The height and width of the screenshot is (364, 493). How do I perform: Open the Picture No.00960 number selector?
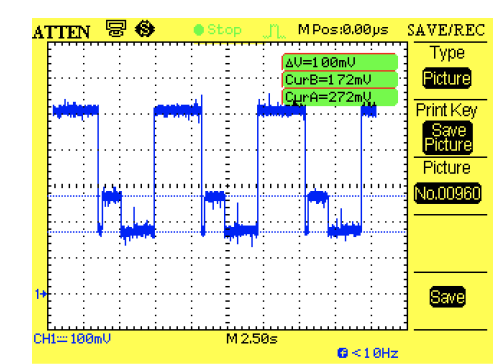(448, 193)
